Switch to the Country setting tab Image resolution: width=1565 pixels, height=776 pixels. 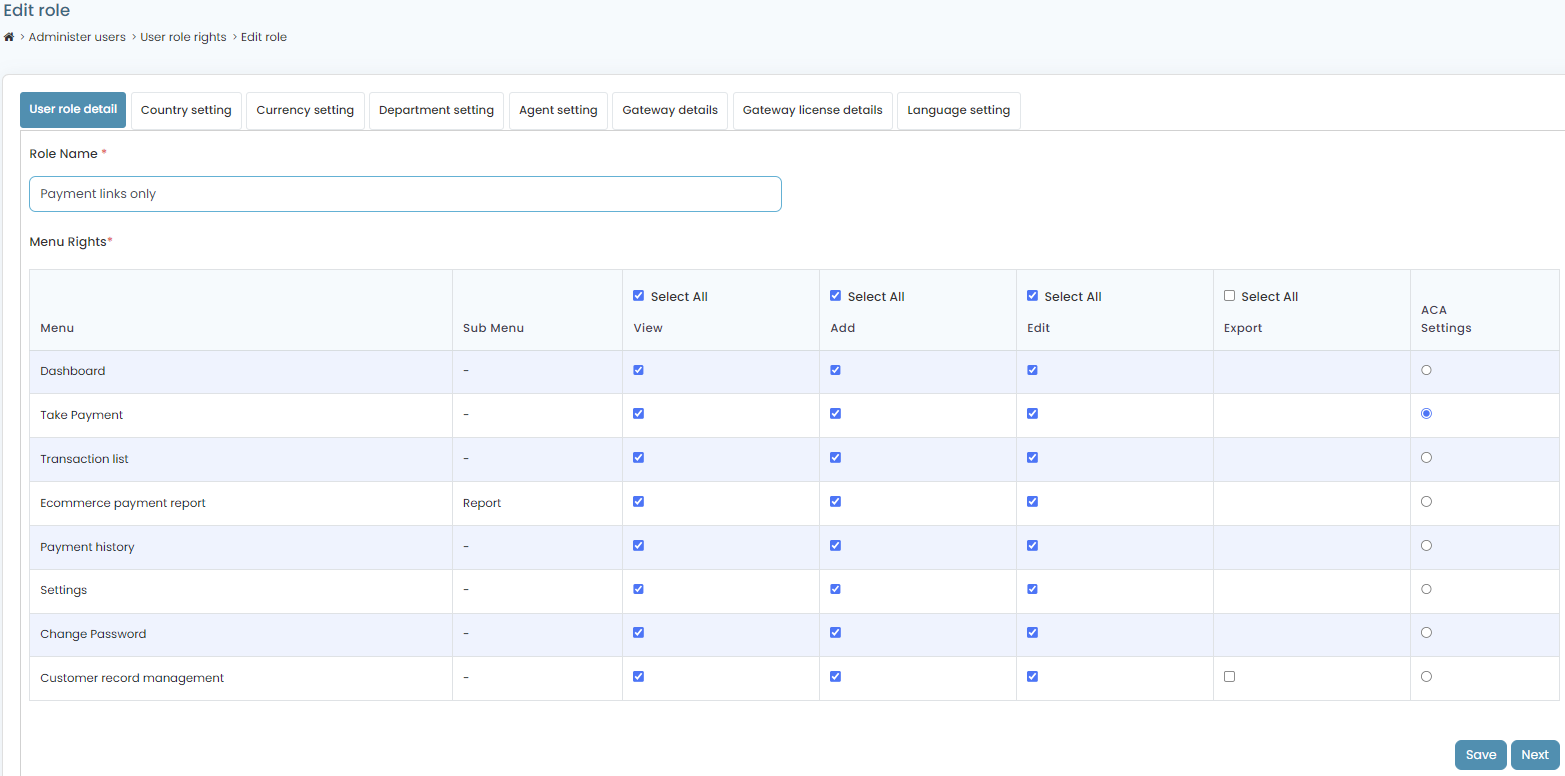tap(186, 110)
